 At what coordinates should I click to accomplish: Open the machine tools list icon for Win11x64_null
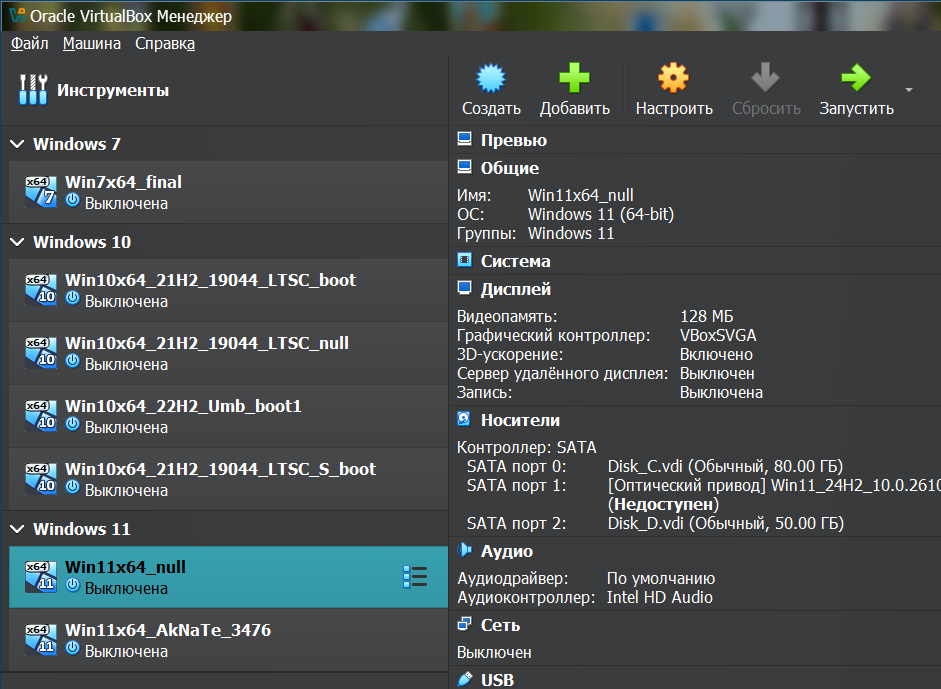click(x=415, y=577)
